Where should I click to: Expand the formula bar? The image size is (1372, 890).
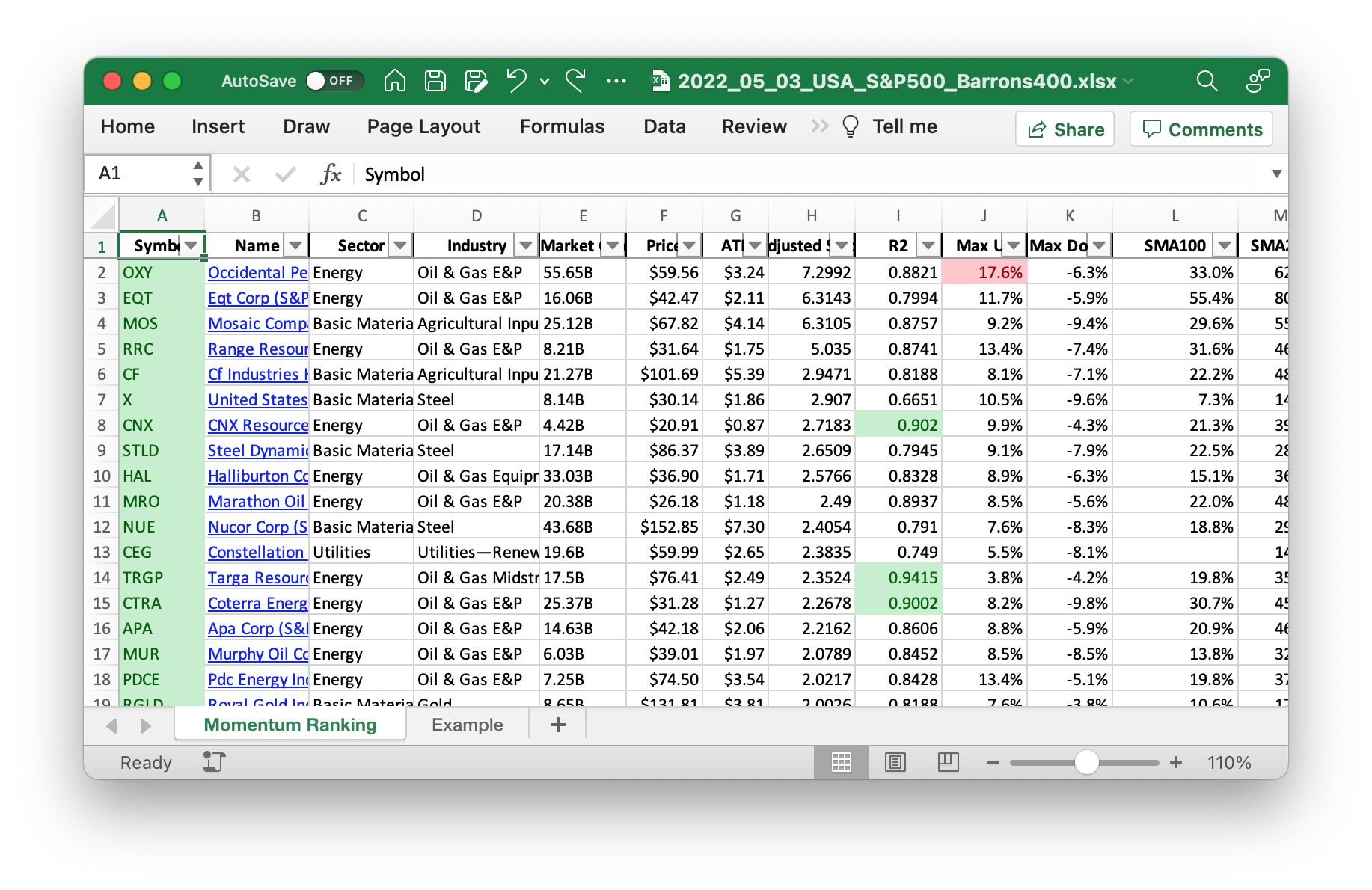[1276, 174]
